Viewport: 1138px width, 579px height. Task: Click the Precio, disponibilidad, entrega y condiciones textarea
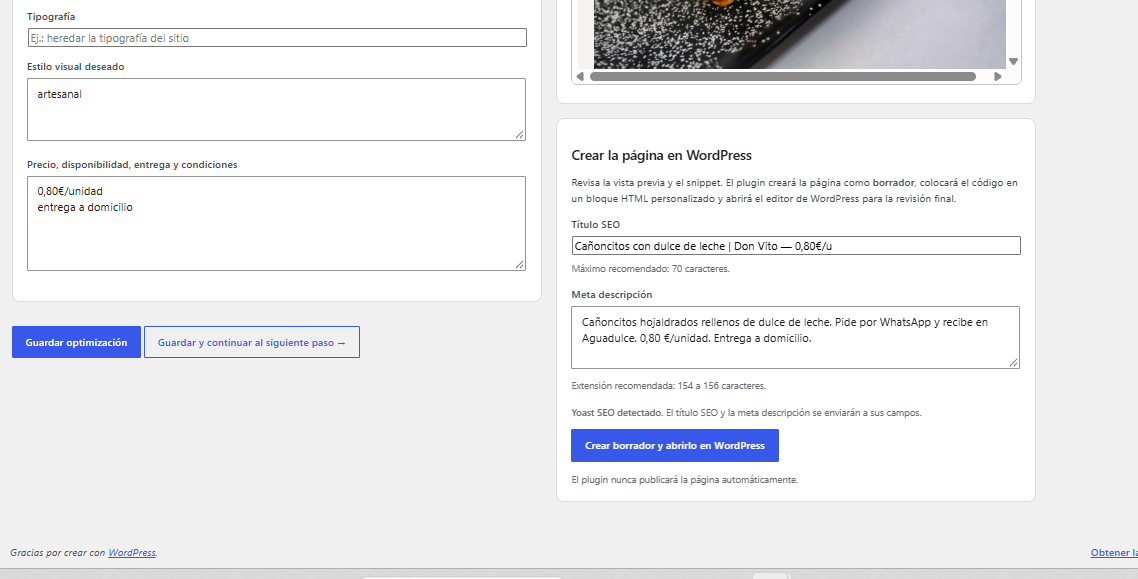[x=277, y=223]
